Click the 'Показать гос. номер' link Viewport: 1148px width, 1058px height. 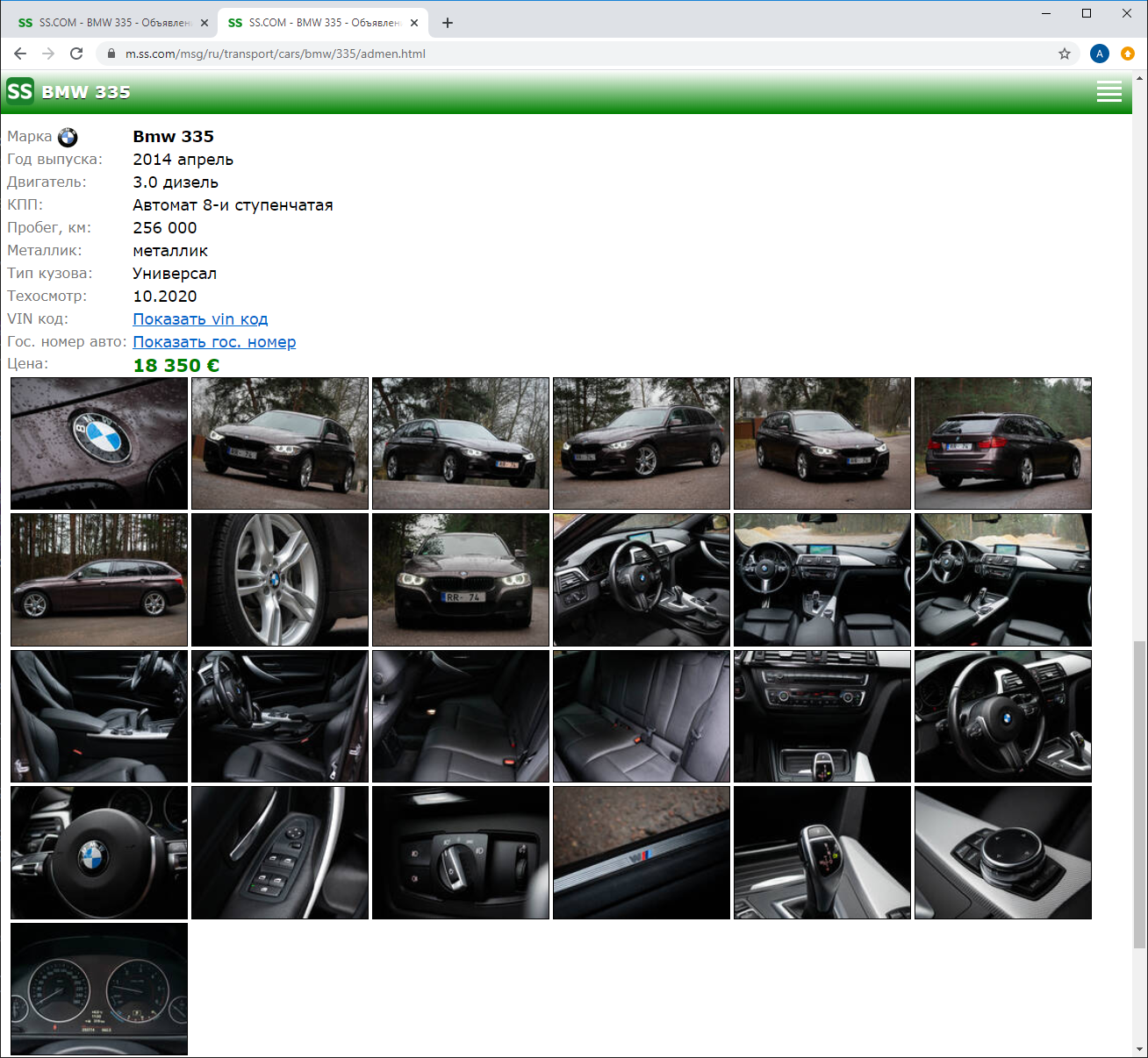click(x=214, y=342)
